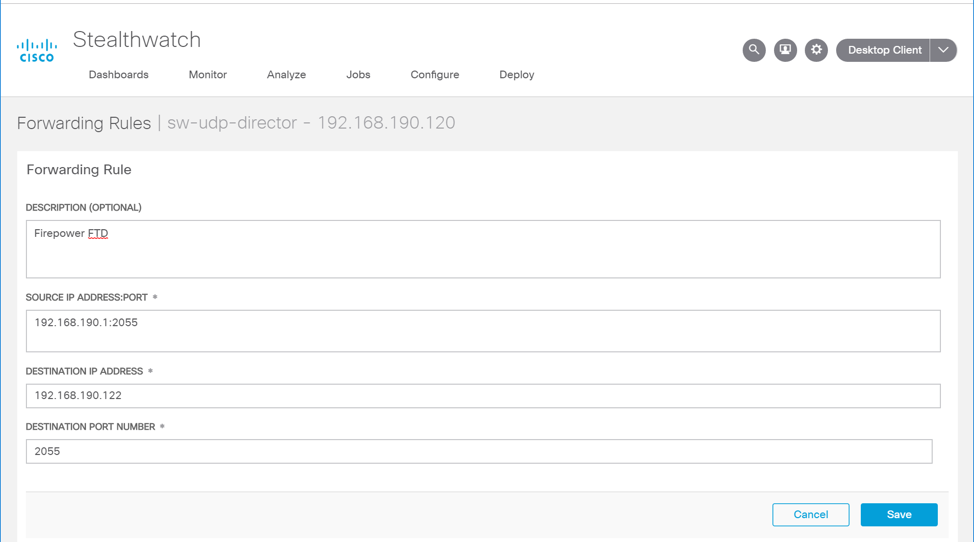Cancel the forwarding rule
The image size is (974, 542).
(811, 515)
